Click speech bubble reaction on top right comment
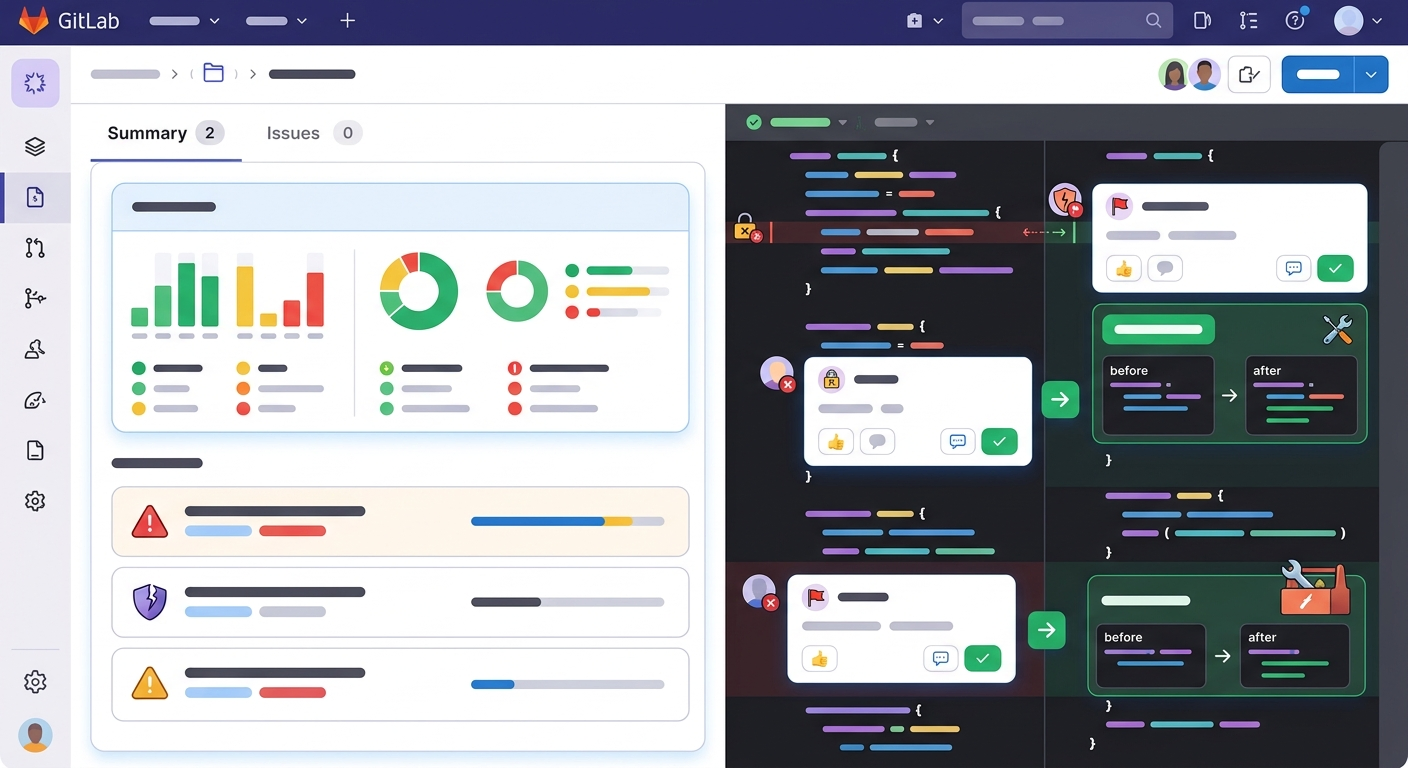1408x768 pixels. point(1165,268)
